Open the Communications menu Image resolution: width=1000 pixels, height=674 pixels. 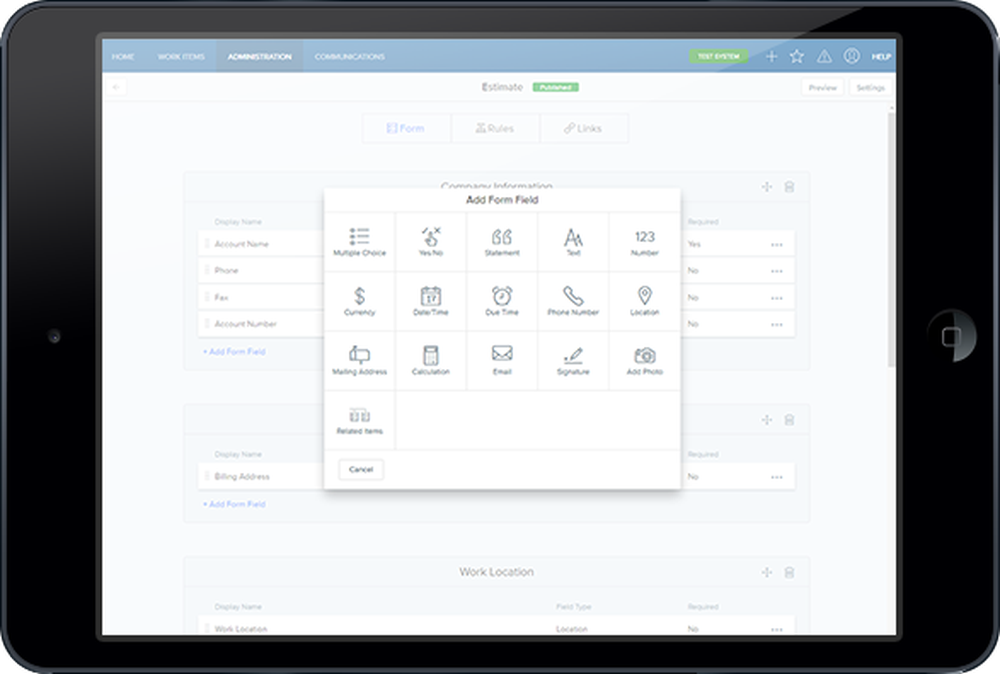(349, 57)
